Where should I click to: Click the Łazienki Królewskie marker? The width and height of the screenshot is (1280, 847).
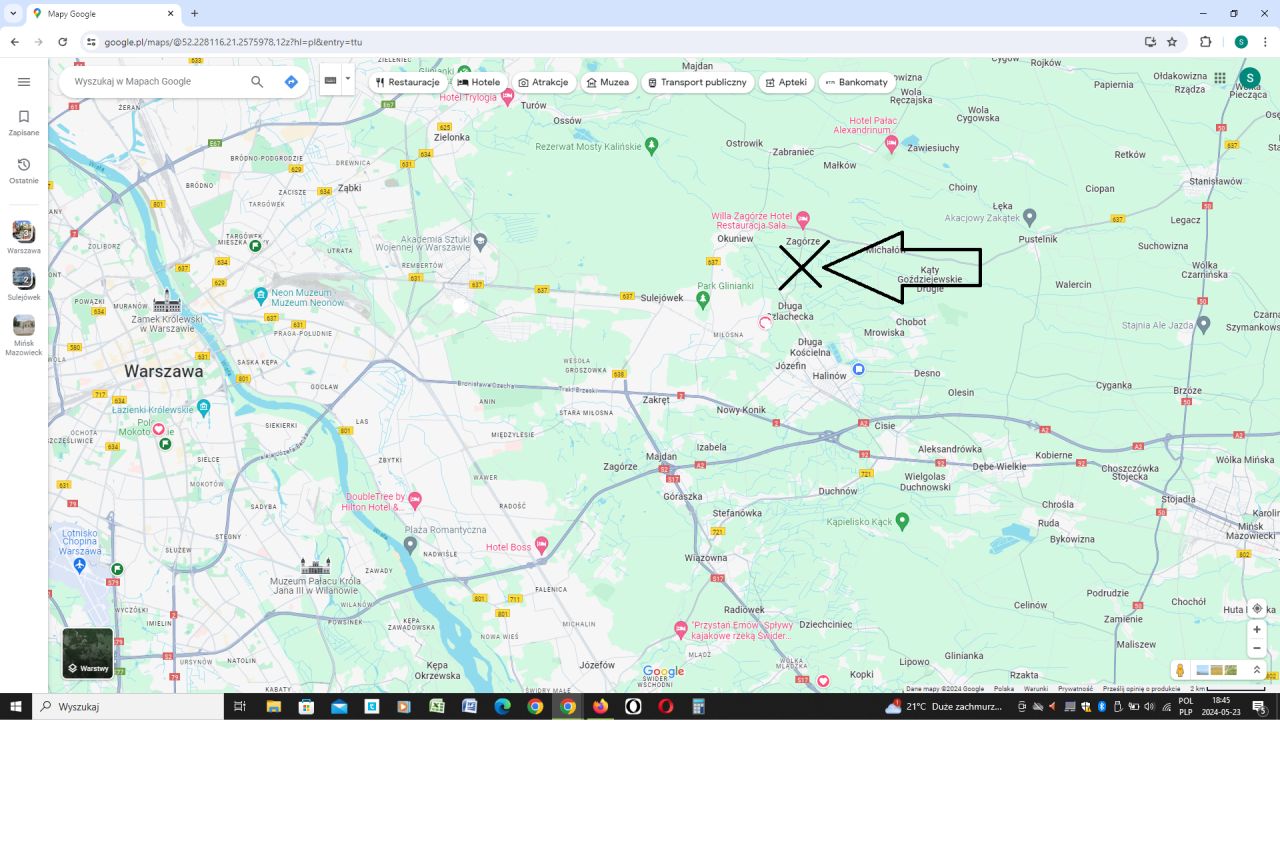pos(203,407)
